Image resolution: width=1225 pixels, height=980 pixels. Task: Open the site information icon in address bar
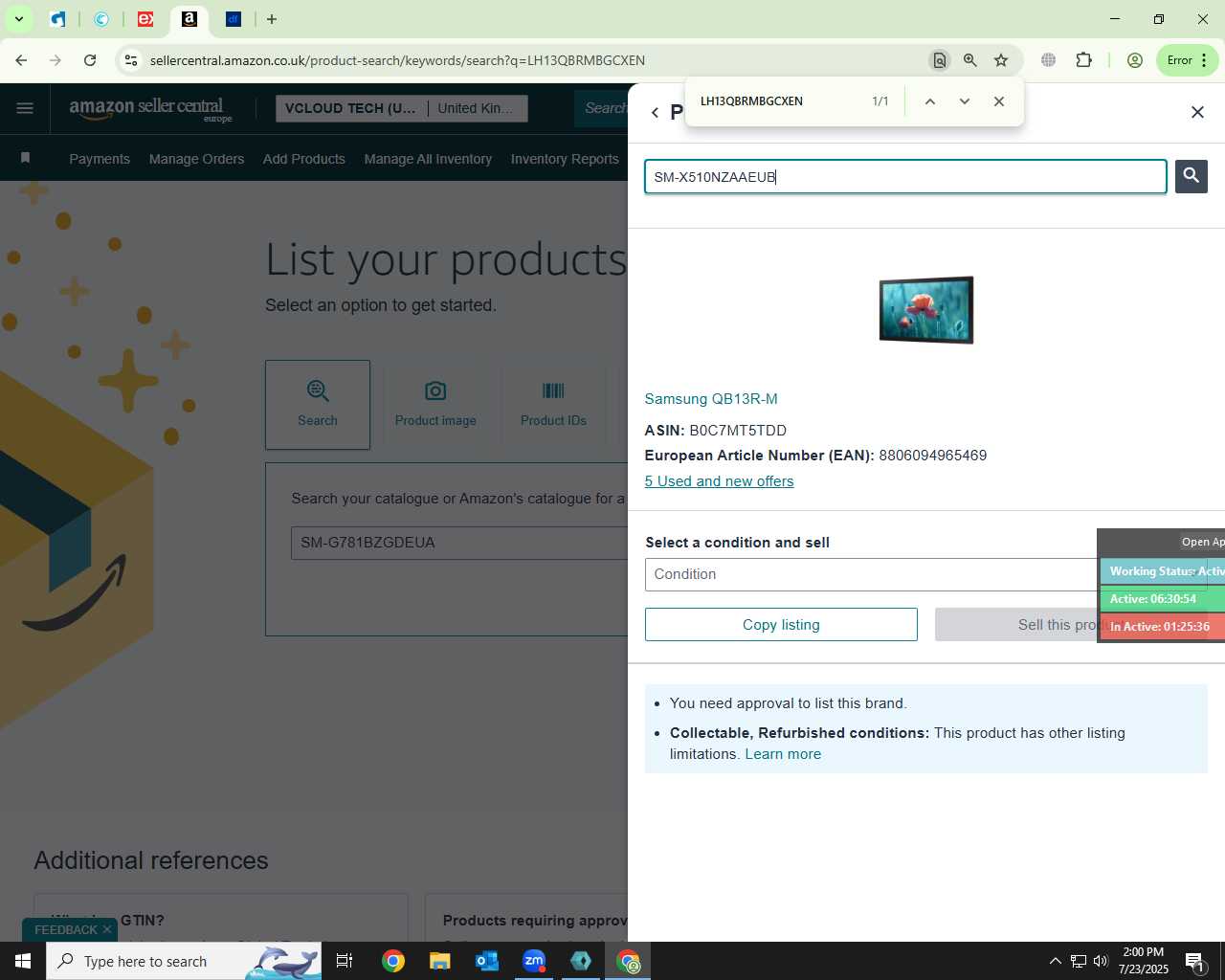click(x=131, y=60)
